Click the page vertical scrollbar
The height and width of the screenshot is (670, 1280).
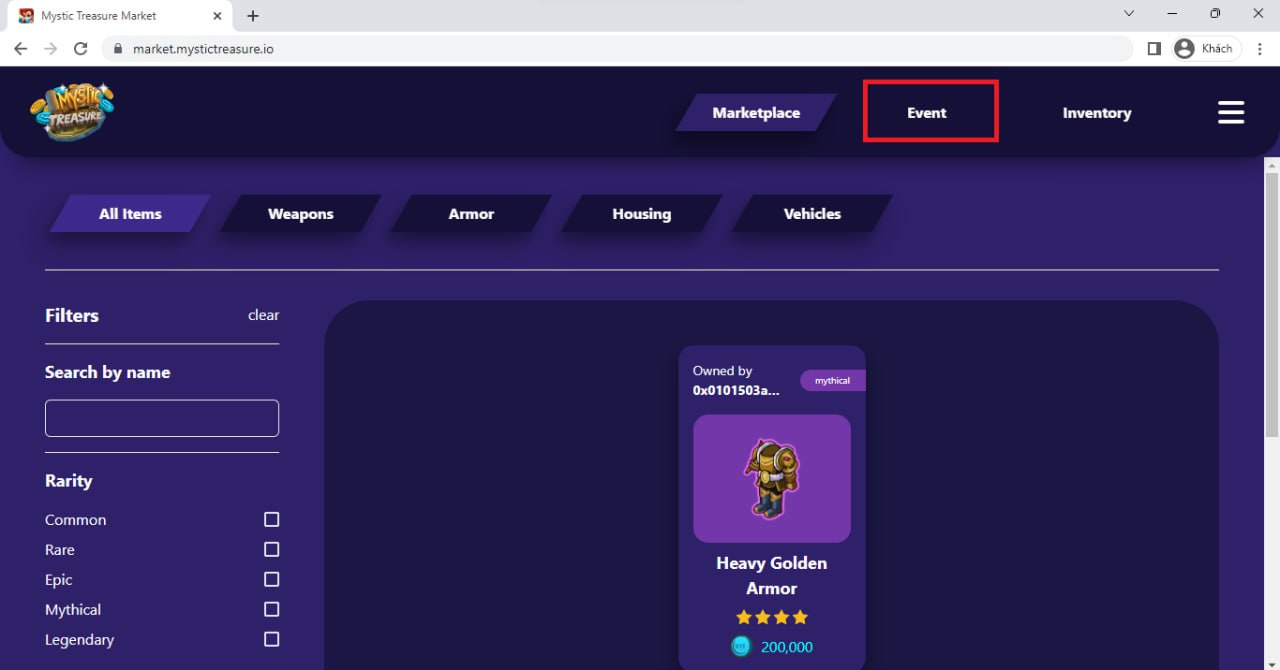point(1272,305)
